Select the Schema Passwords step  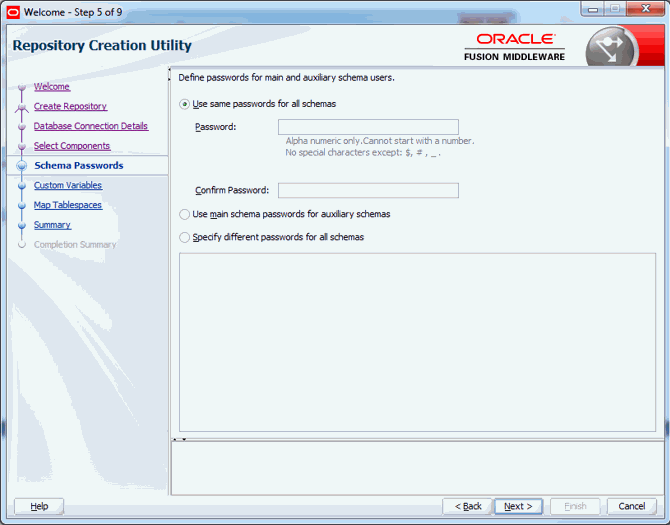[79, 165]
